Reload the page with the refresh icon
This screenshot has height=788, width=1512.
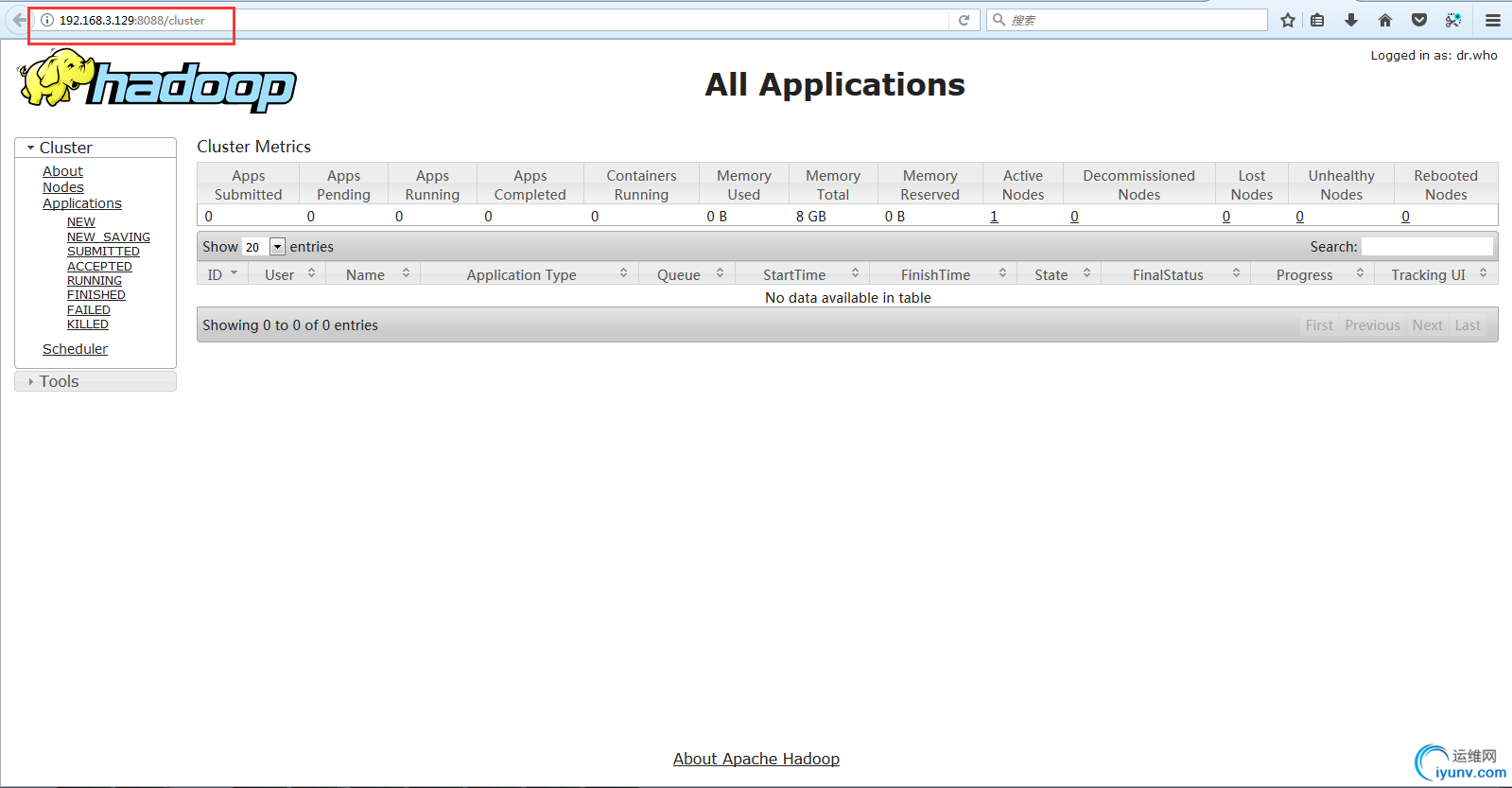click(964, 20)
